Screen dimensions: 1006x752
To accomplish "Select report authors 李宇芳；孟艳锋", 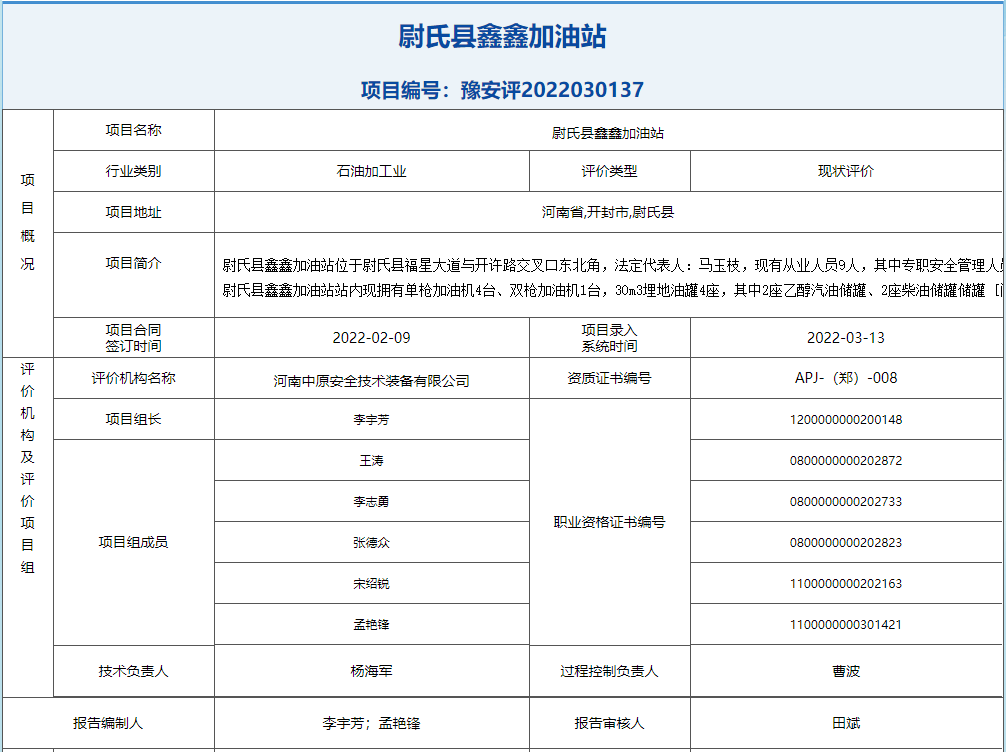I will click(371, 724).
